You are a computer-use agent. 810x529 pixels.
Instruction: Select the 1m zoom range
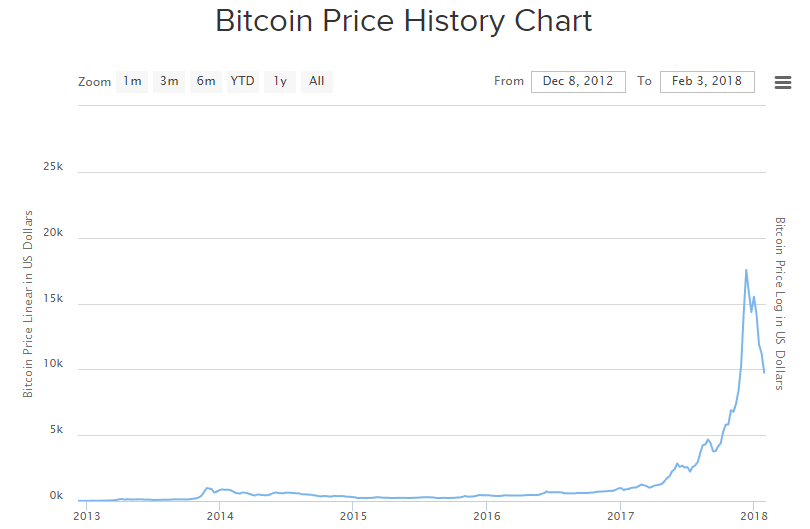tap(132, 82)
